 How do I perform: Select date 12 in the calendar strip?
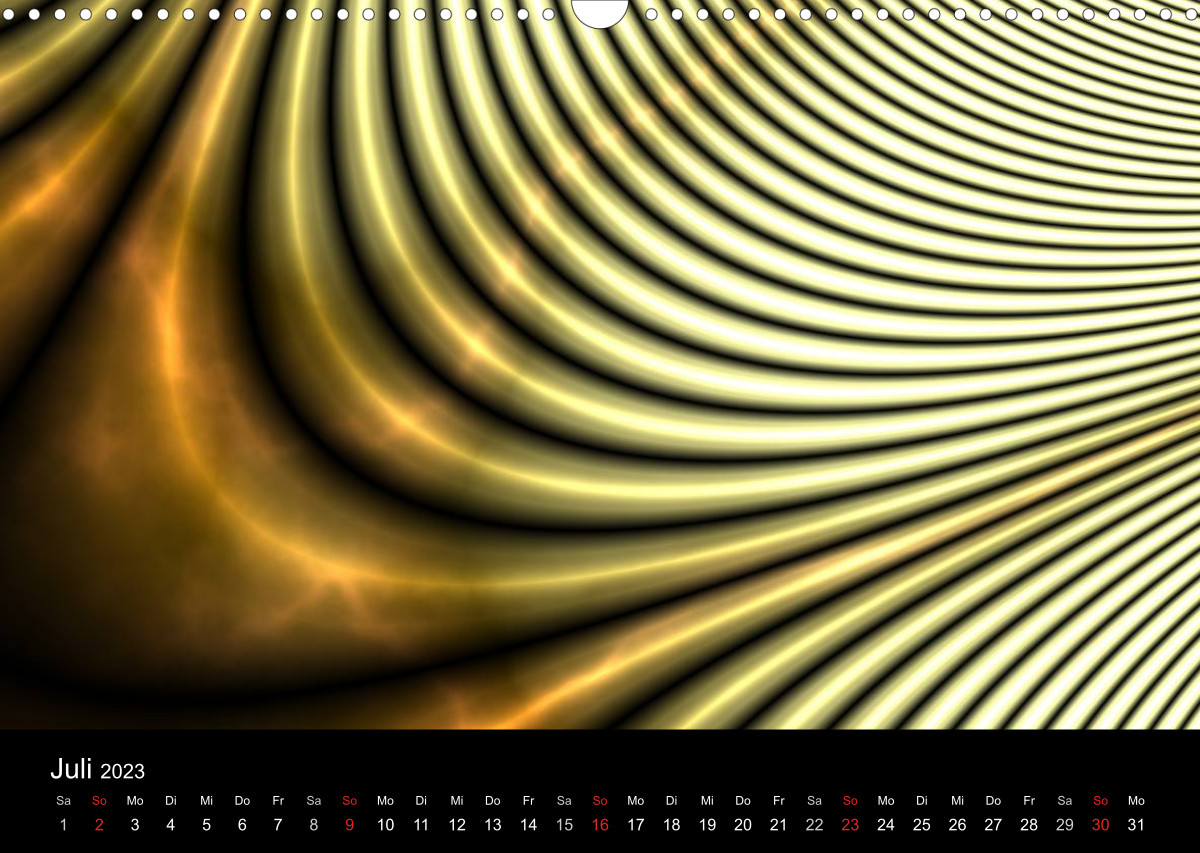point(457,825)
